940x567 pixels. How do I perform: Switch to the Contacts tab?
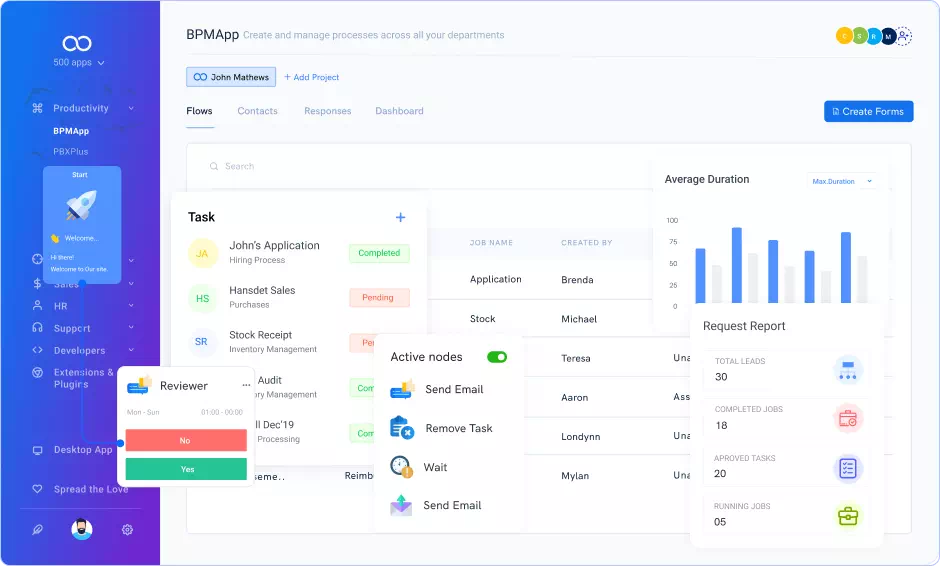pyautogui.click(x=257, y=111)
